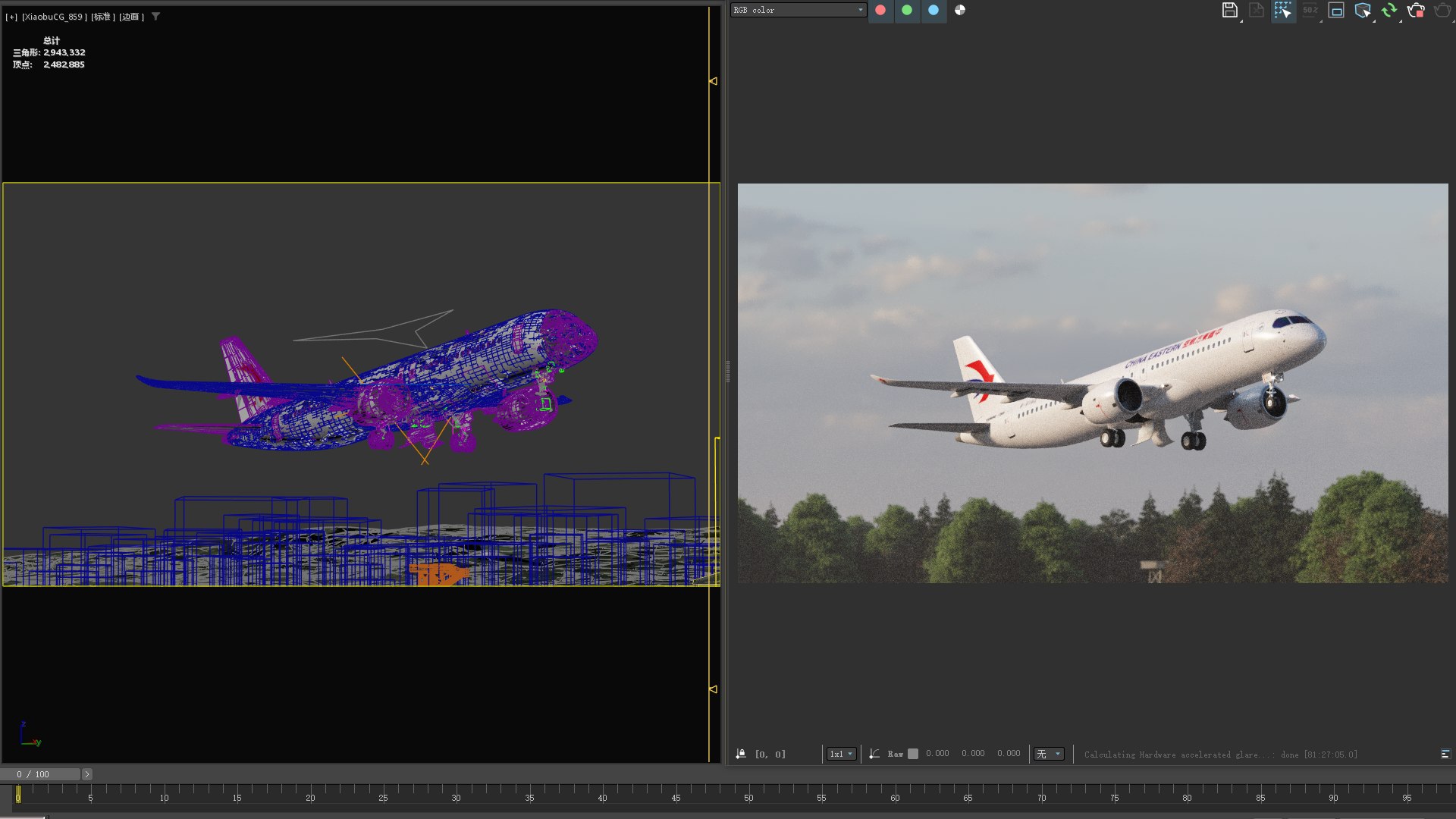Toggle track mouse while rendering
1456x819 pixels.
[1283, 10]
